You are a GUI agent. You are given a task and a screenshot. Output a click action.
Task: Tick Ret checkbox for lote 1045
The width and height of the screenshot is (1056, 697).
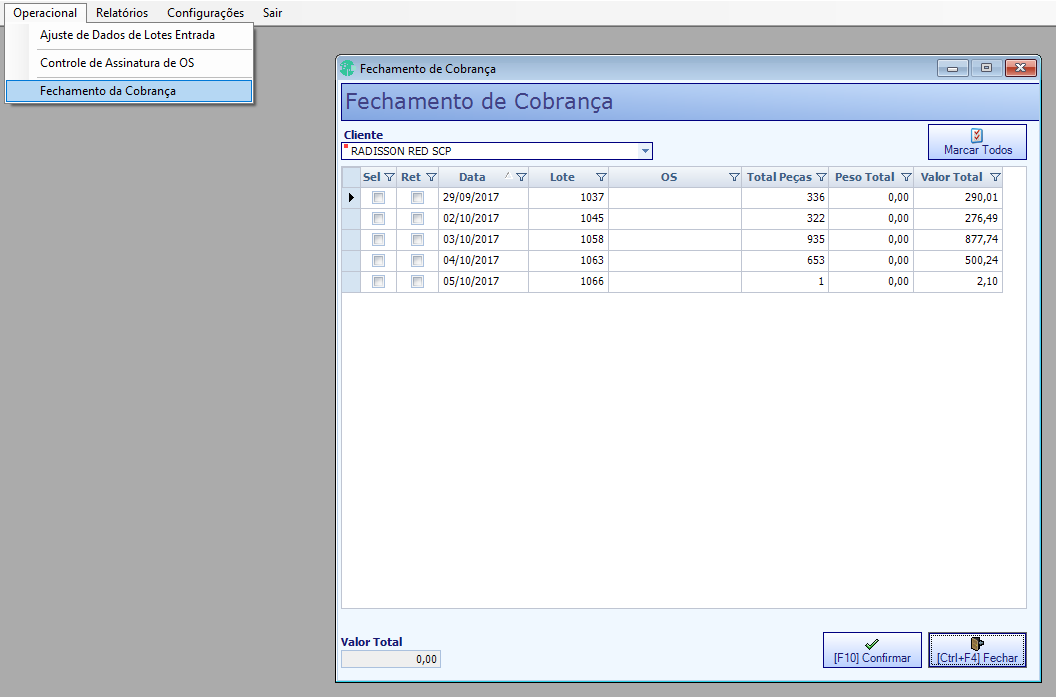pyautogui.click(x=418, y=219)
